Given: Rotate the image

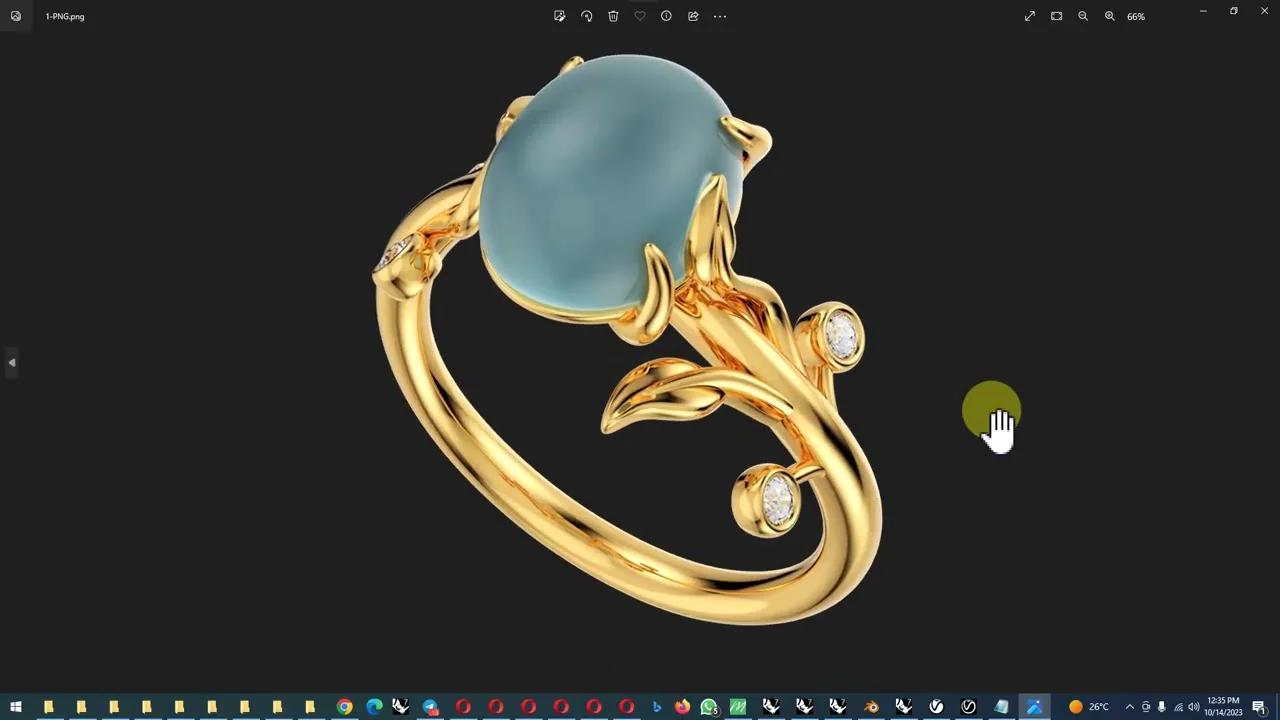Looking at the screenshot, I should [587, 16].
